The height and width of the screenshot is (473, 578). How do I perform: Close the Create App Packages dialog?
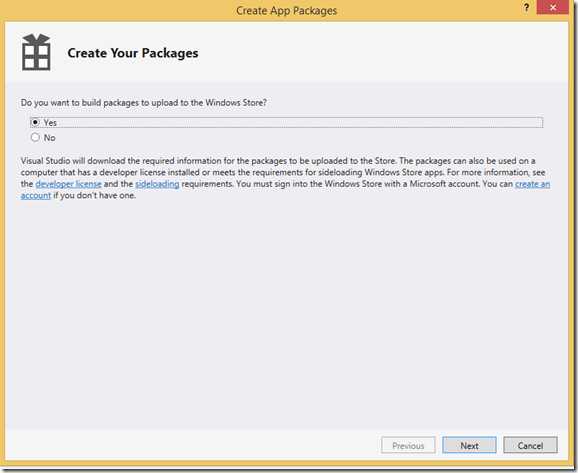pyautogui.click(x=553, y=7)
